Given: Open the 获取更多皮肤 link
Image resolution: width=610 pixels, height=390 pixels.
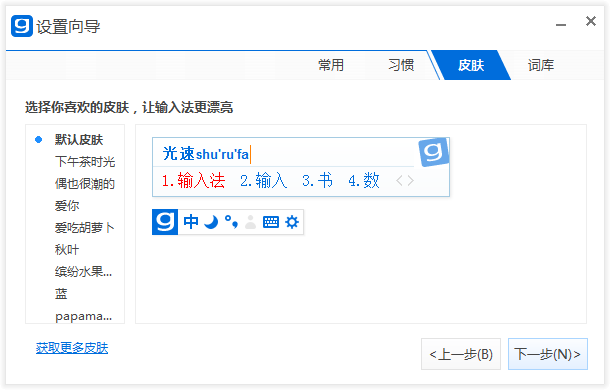Looking at the screenshot, I should [72, 348].
